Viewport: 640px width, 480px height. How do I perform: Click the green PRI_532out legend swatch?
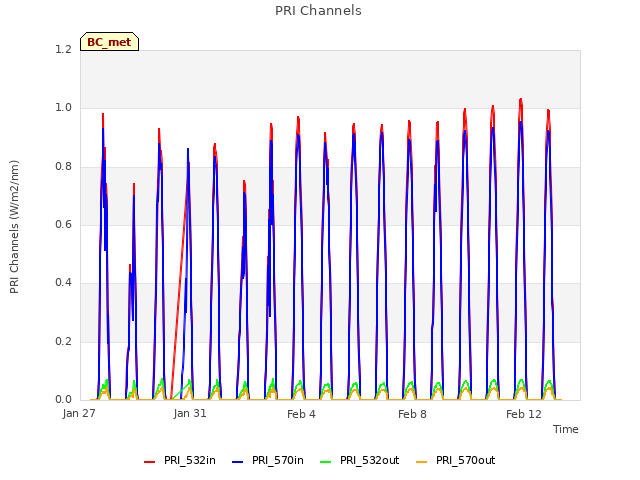326,462
